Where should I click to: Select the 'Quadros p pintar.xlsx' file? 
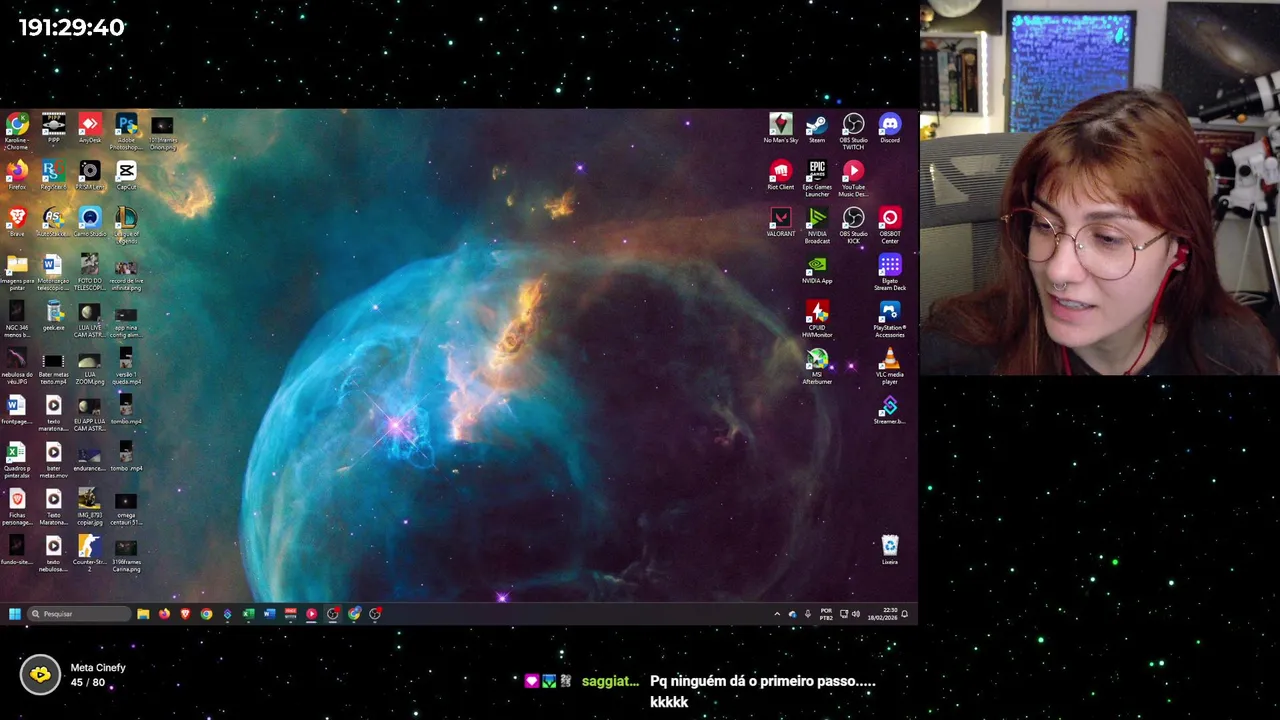pyautogui.click(x=17, y=460)
